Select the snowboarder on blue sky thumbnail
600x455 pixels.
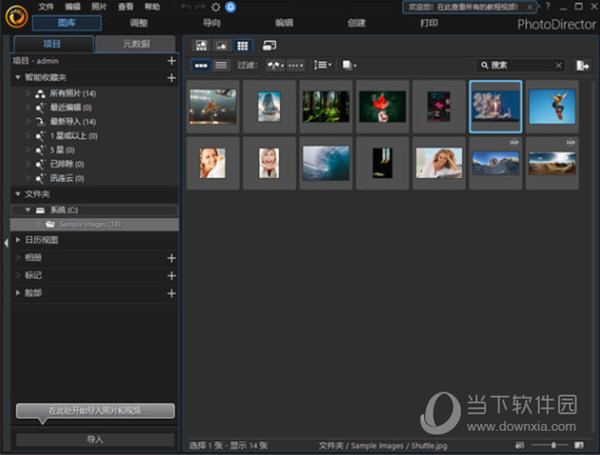point(552,106)
